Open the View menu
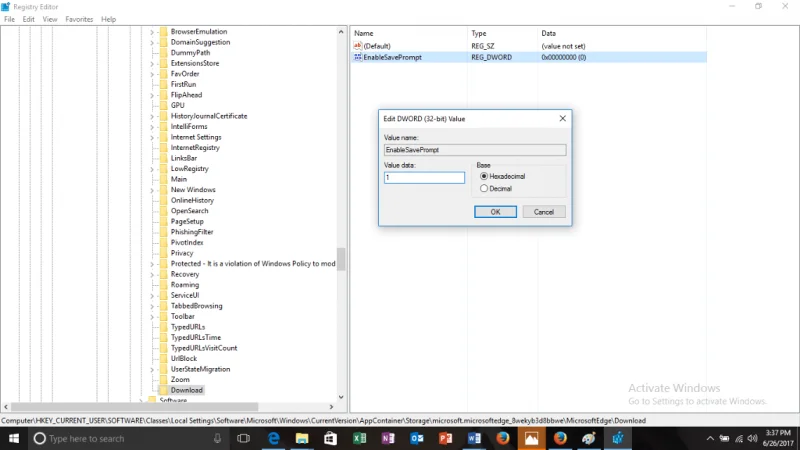The width and height of the screenshot is (800, 450). [x=49, y=19]
